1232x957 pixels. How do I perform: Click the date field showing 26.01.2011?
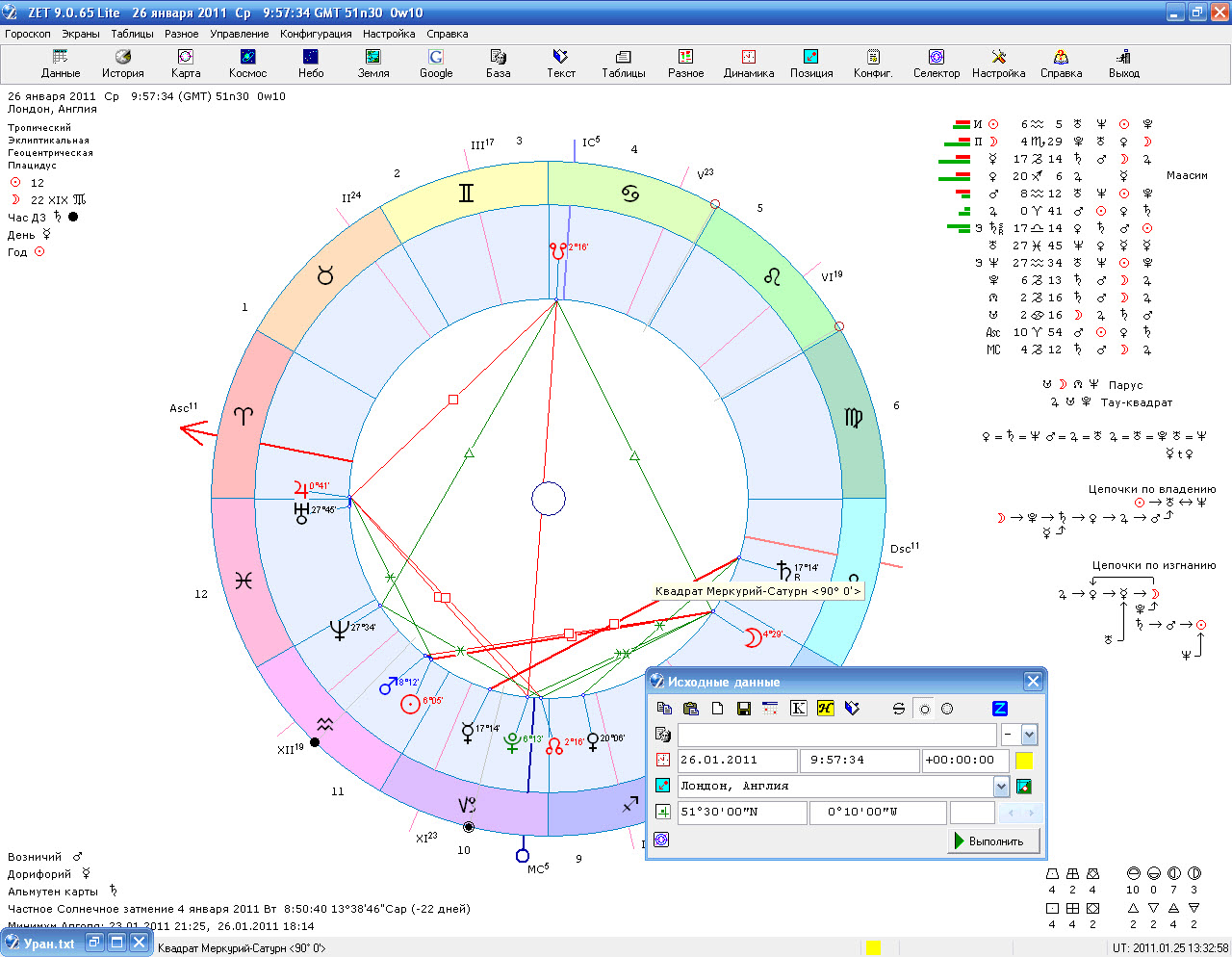coord(737,761)
